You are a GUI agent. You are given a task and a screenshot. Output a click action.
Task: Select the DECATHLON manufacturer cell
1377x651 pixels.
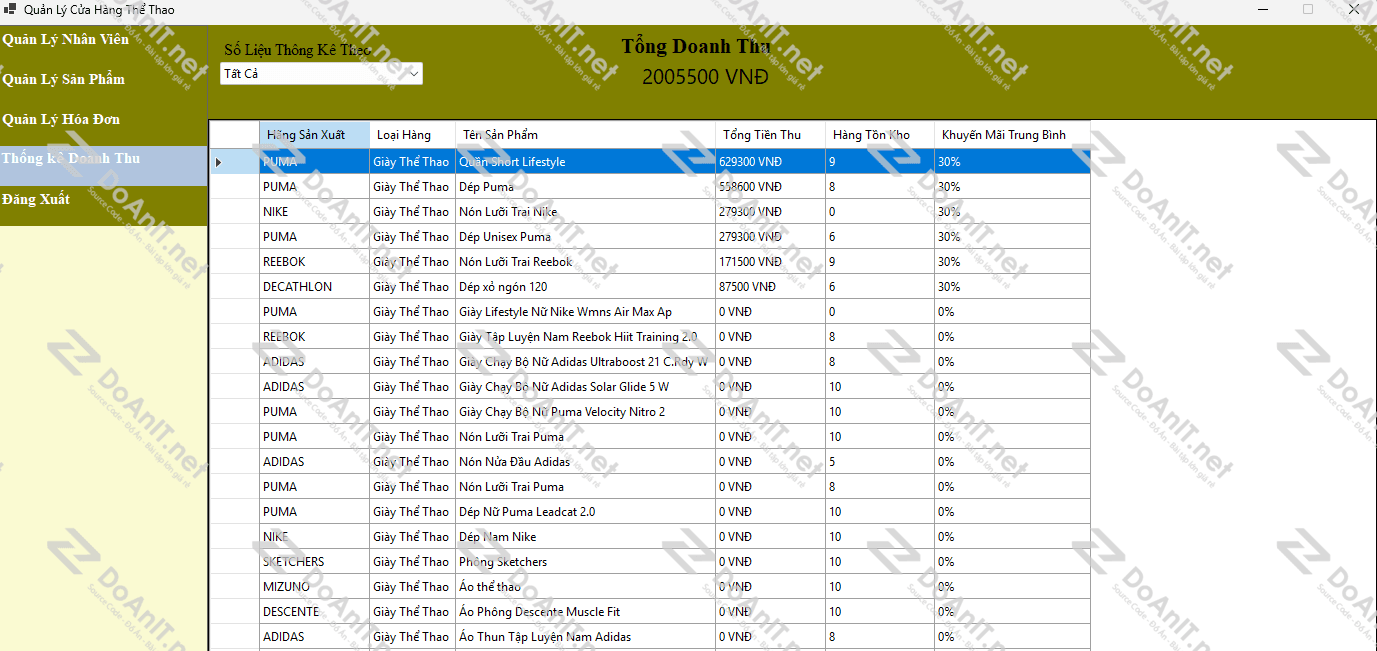point(314,287)
